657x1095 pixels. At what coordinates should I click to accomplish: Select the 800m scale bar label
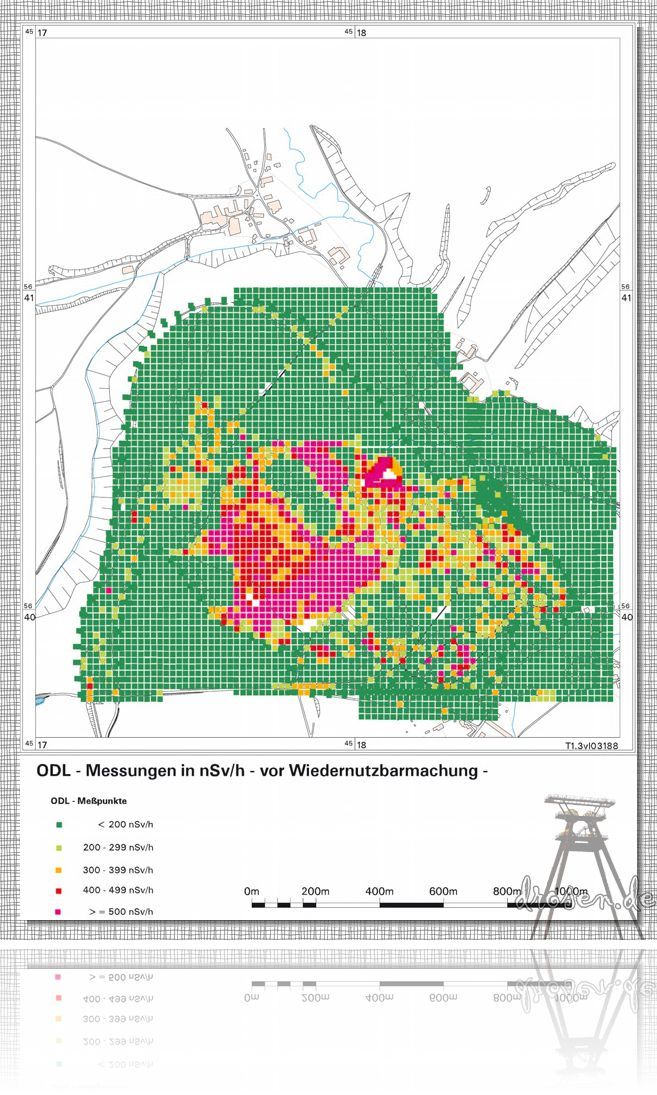(x=507, y=890)
